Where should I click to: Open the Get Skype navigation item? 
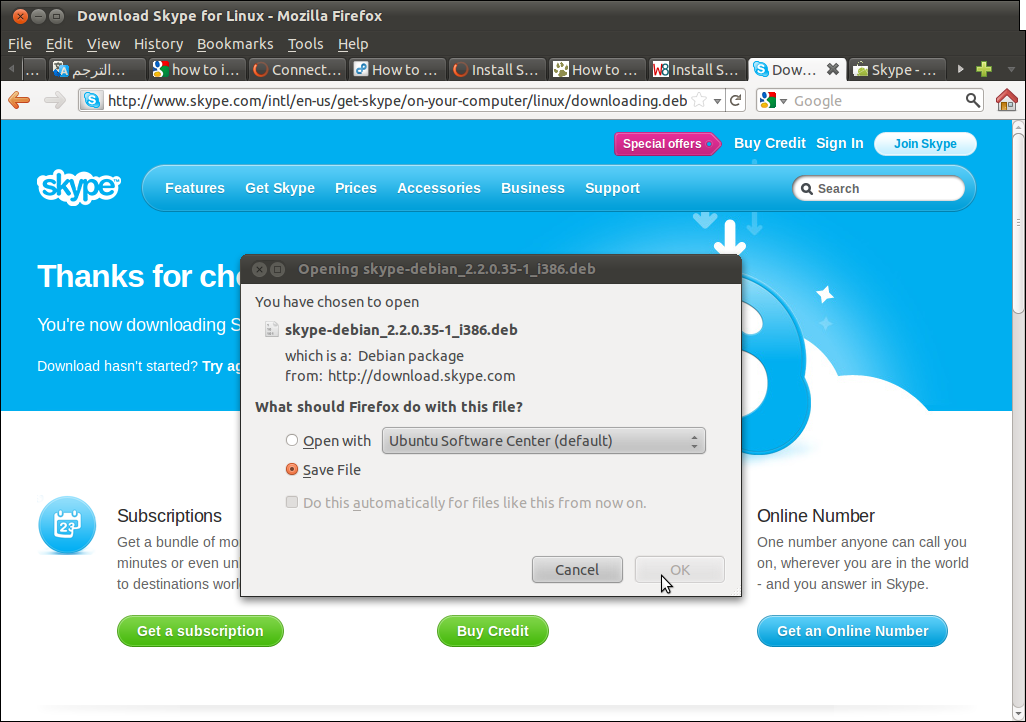[x=279, y=188]
